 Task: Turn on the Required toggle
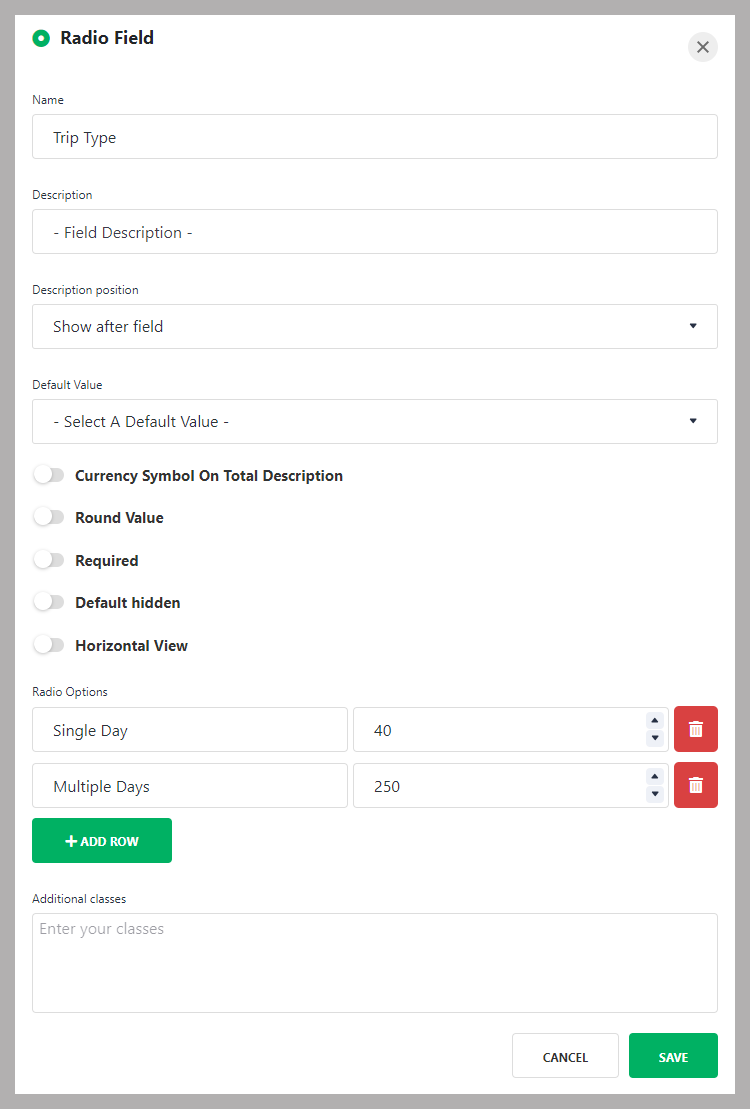(49, 560)
